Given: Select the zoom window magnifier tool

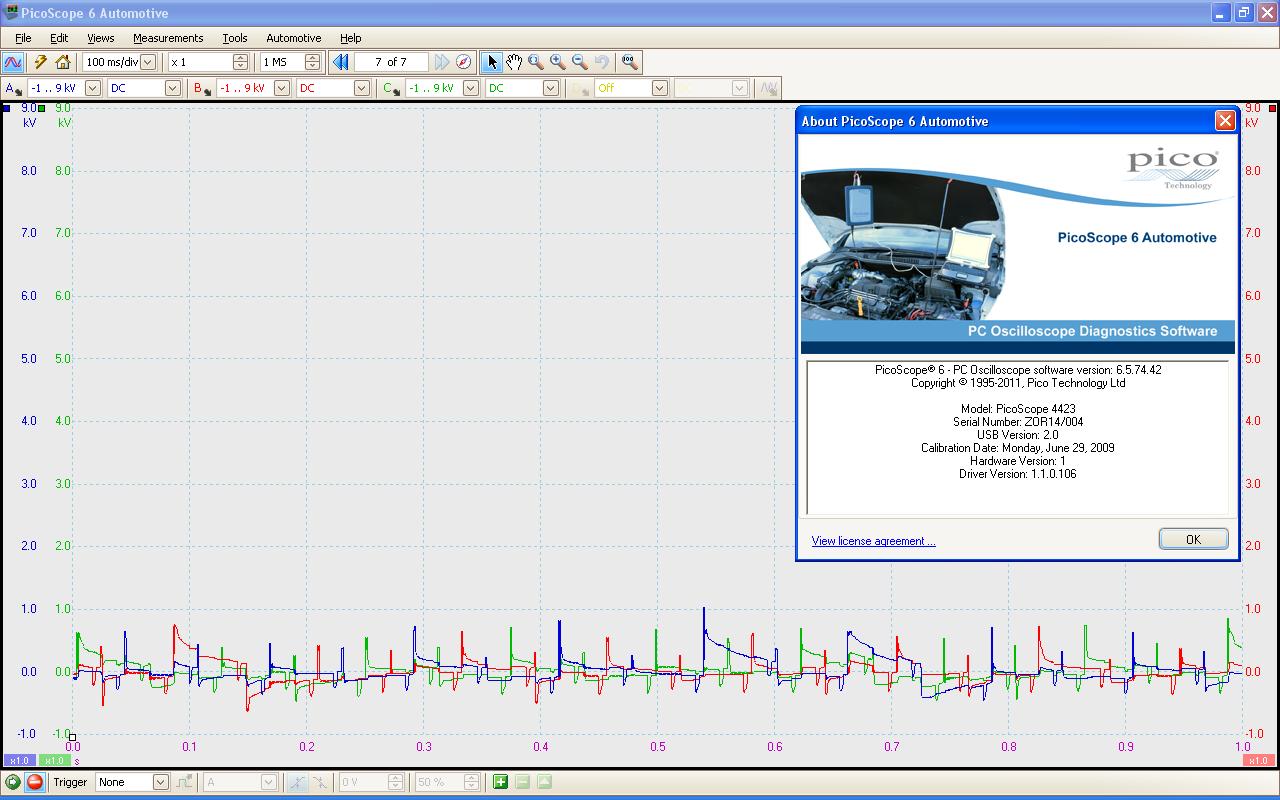Looking at the screenshot, I should (x=536, y=62).
